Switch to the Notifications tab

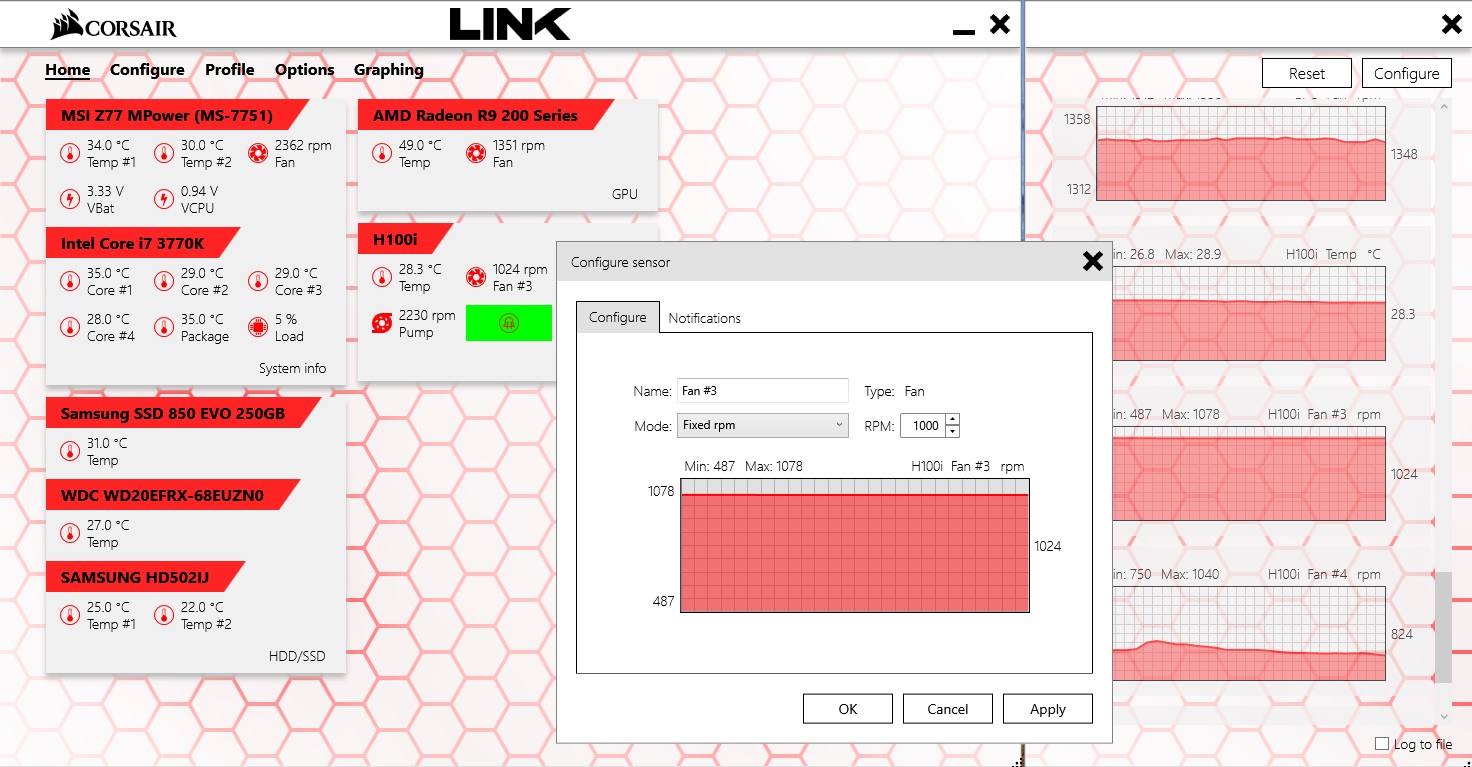pyautogui.click(x=705, y=318)
